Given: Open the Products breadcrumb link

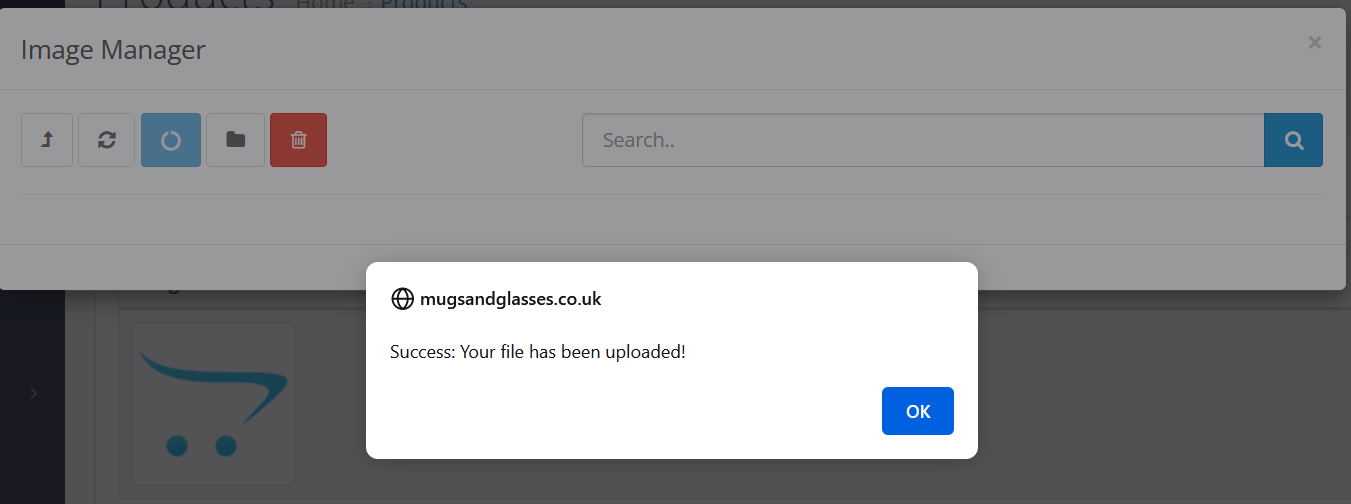Looking at the screenshot, I should 424,4.
